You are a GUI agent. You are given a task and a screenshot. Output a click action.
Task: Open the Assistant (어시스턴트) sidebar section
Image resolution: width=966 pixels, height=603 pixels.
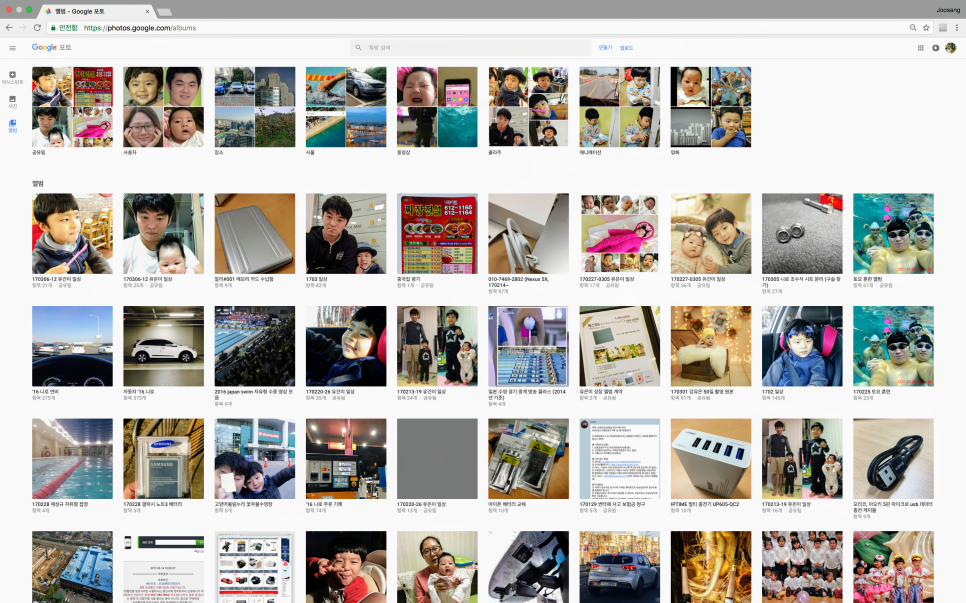point(12,78)
